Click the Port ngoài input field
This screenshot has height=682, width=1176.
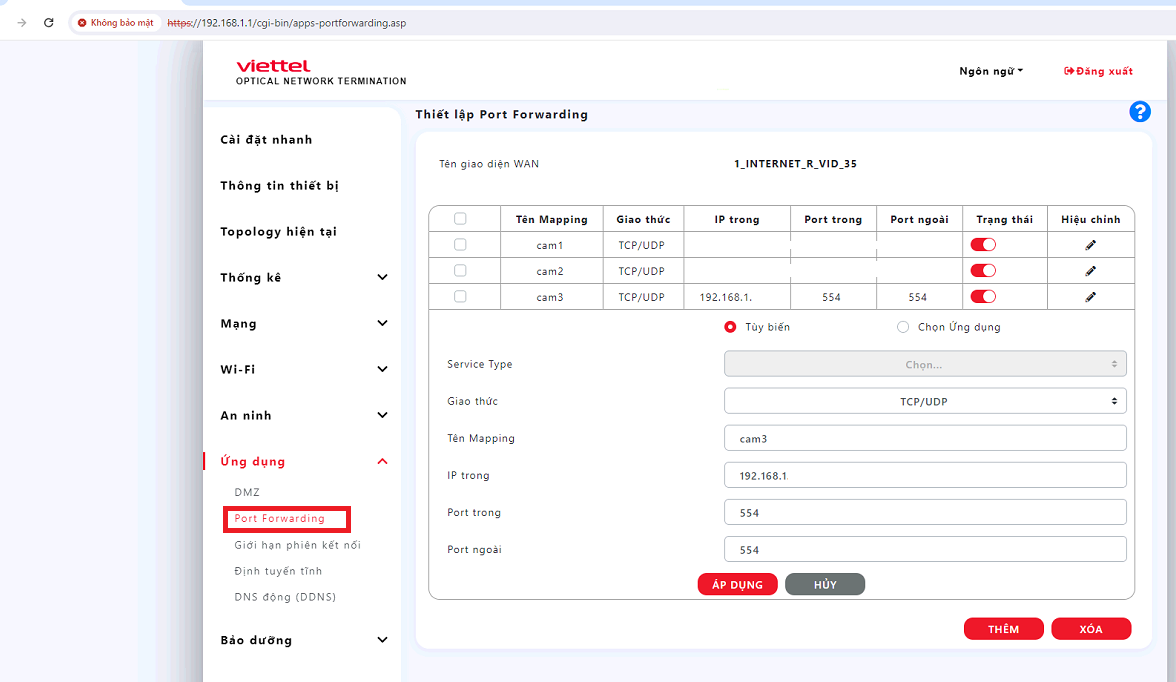coord(924,550)
